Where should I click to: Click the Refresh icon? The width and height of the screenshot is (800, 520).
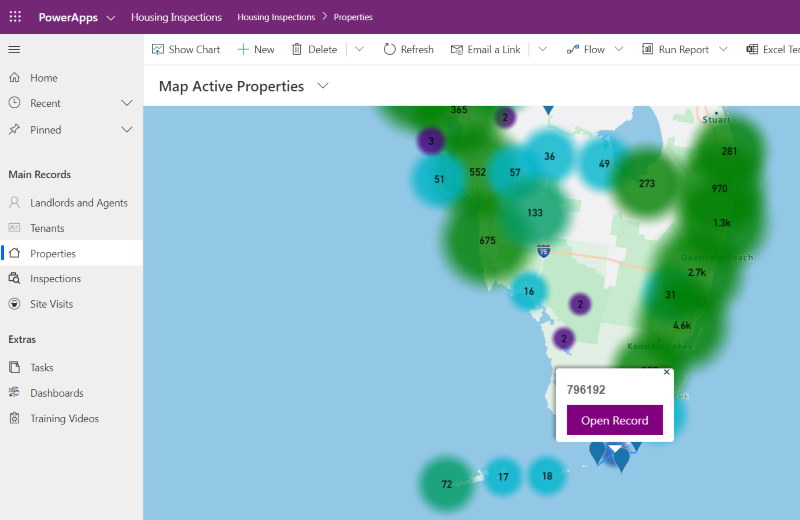(389, 49)
